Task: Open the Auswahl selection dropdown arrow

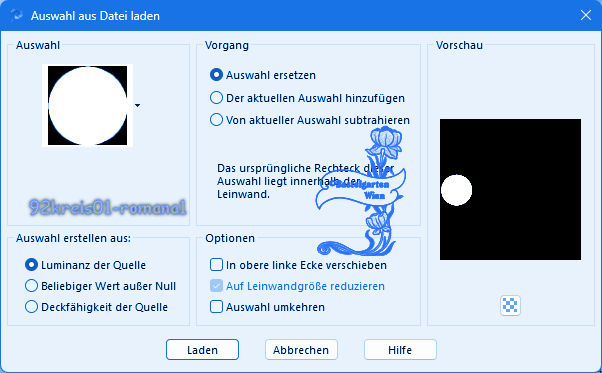Action: [137, 105]
